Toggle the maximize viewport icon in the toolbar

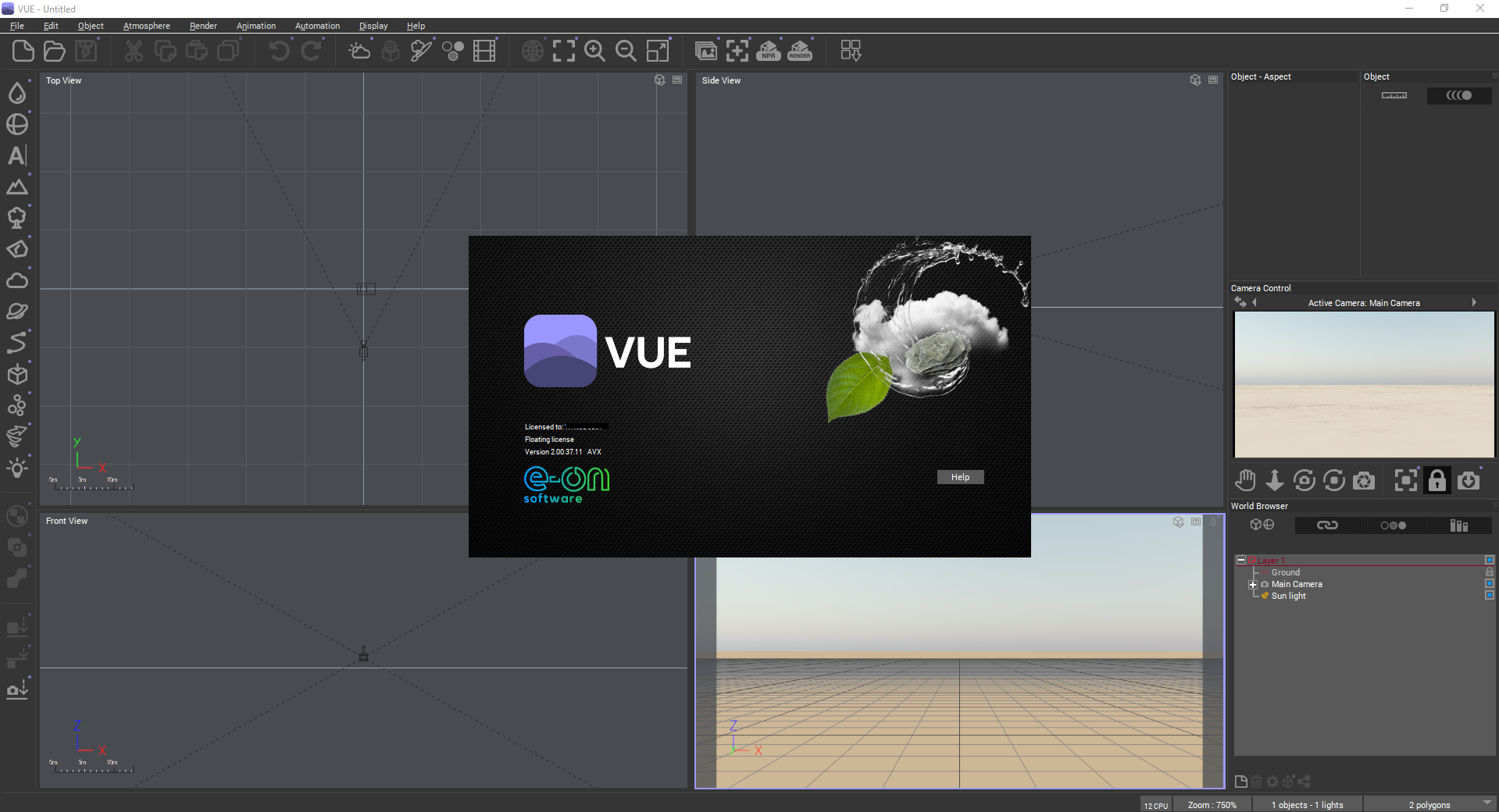tap(658, 52)
